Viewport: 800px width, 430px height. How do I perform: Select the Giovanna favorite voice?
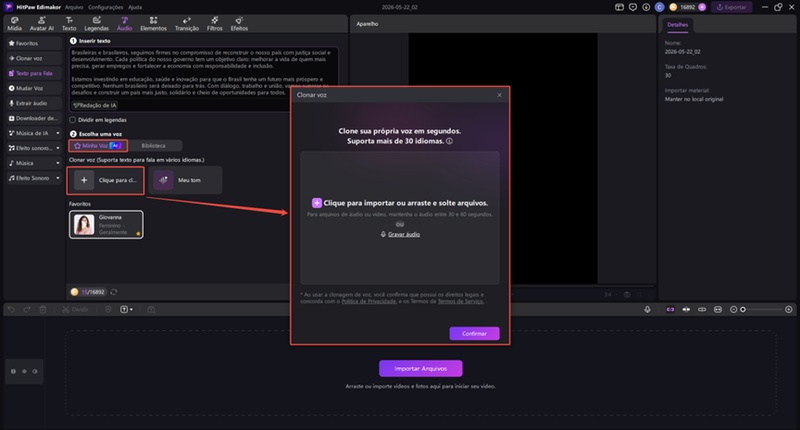(106, 224)
